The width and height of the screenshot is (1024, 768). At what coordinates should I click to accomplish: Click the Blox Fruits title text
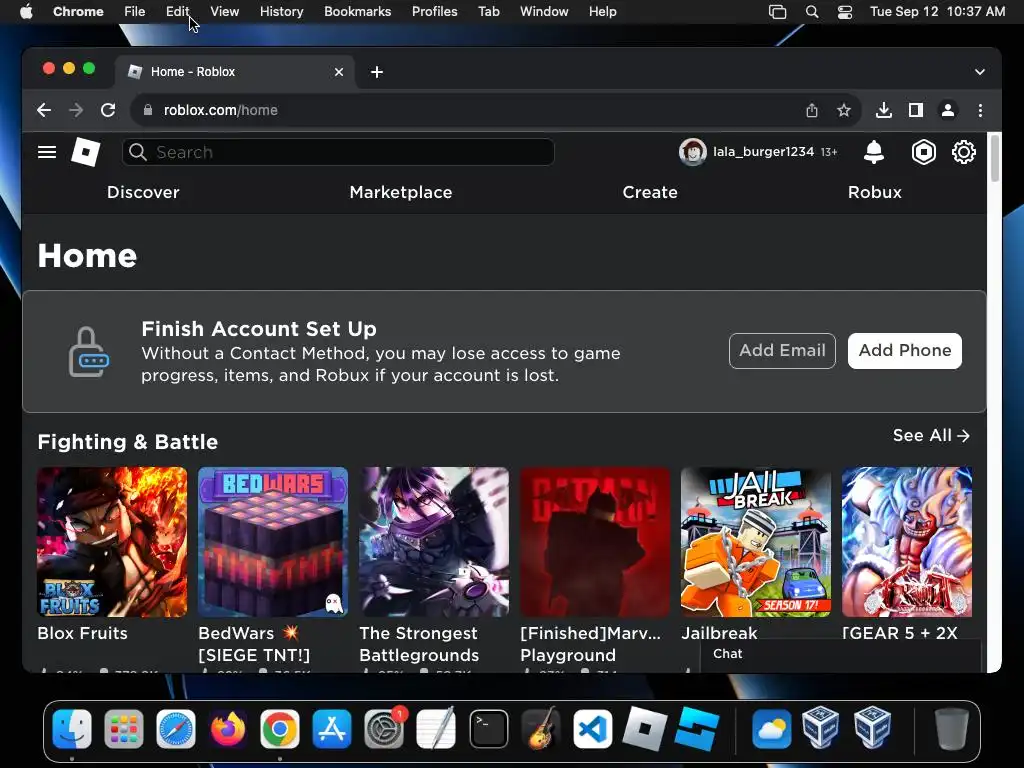click(x=82, y=633)
